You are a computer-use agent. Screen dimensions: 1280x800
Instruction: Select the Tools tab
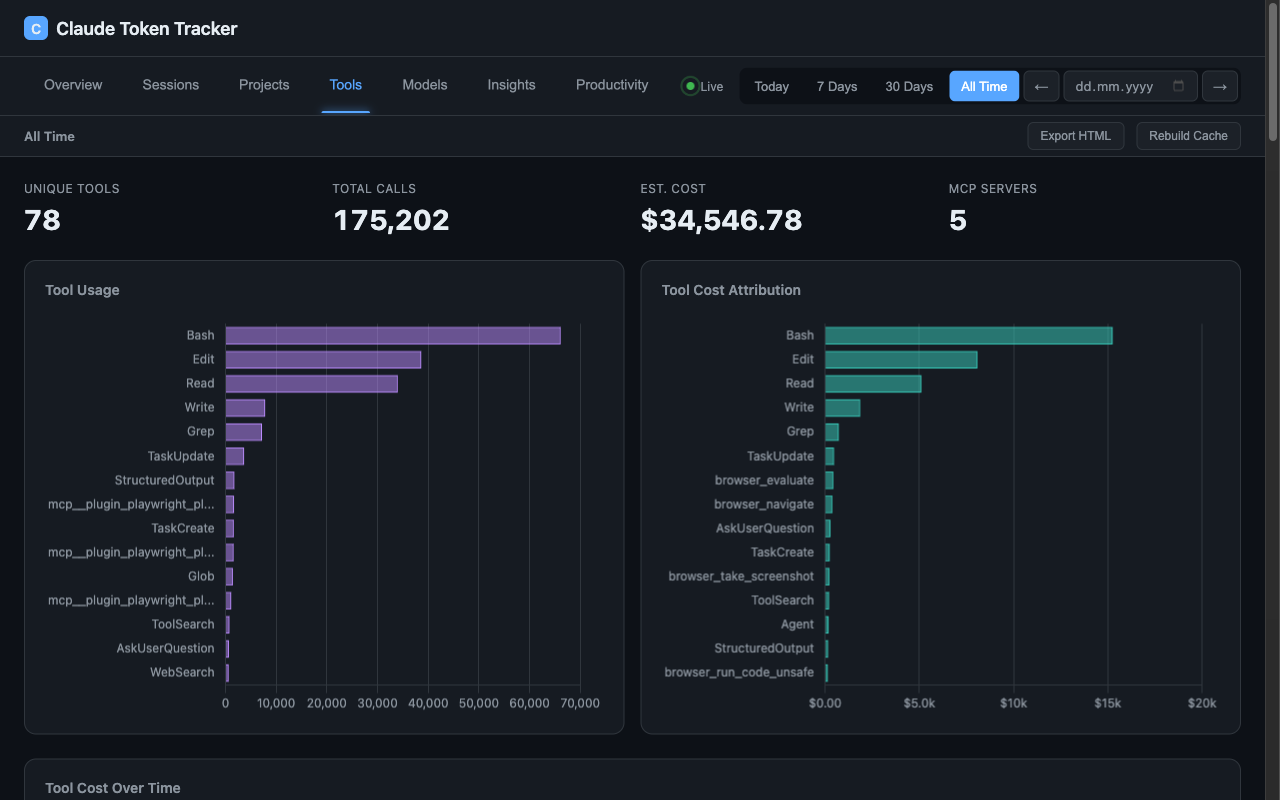pyautogui.click(x=346, y=85)
